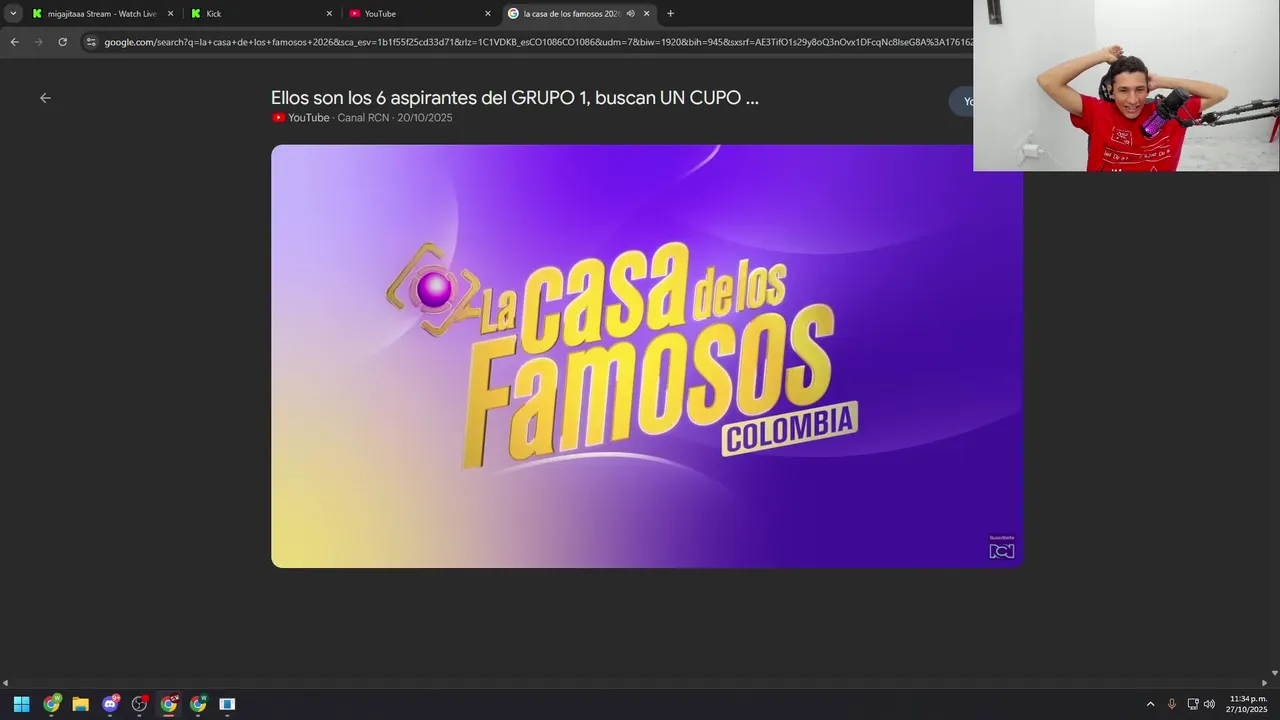Image resolution: width=1280 pixels, height=720 pixels.
Task: Mute the la casa de los famosos tab audio
Action: coord(631,14)
